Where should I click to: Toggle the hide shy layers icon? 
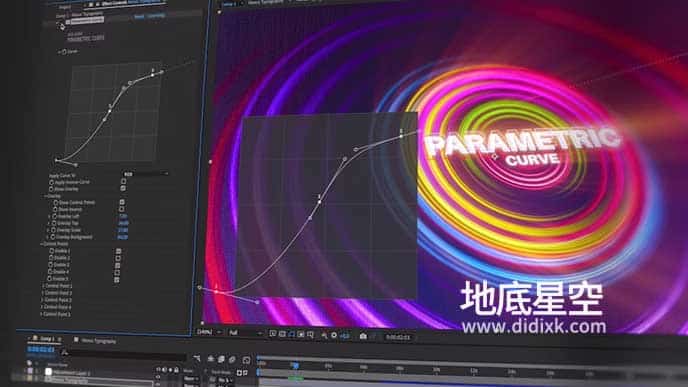211,359
